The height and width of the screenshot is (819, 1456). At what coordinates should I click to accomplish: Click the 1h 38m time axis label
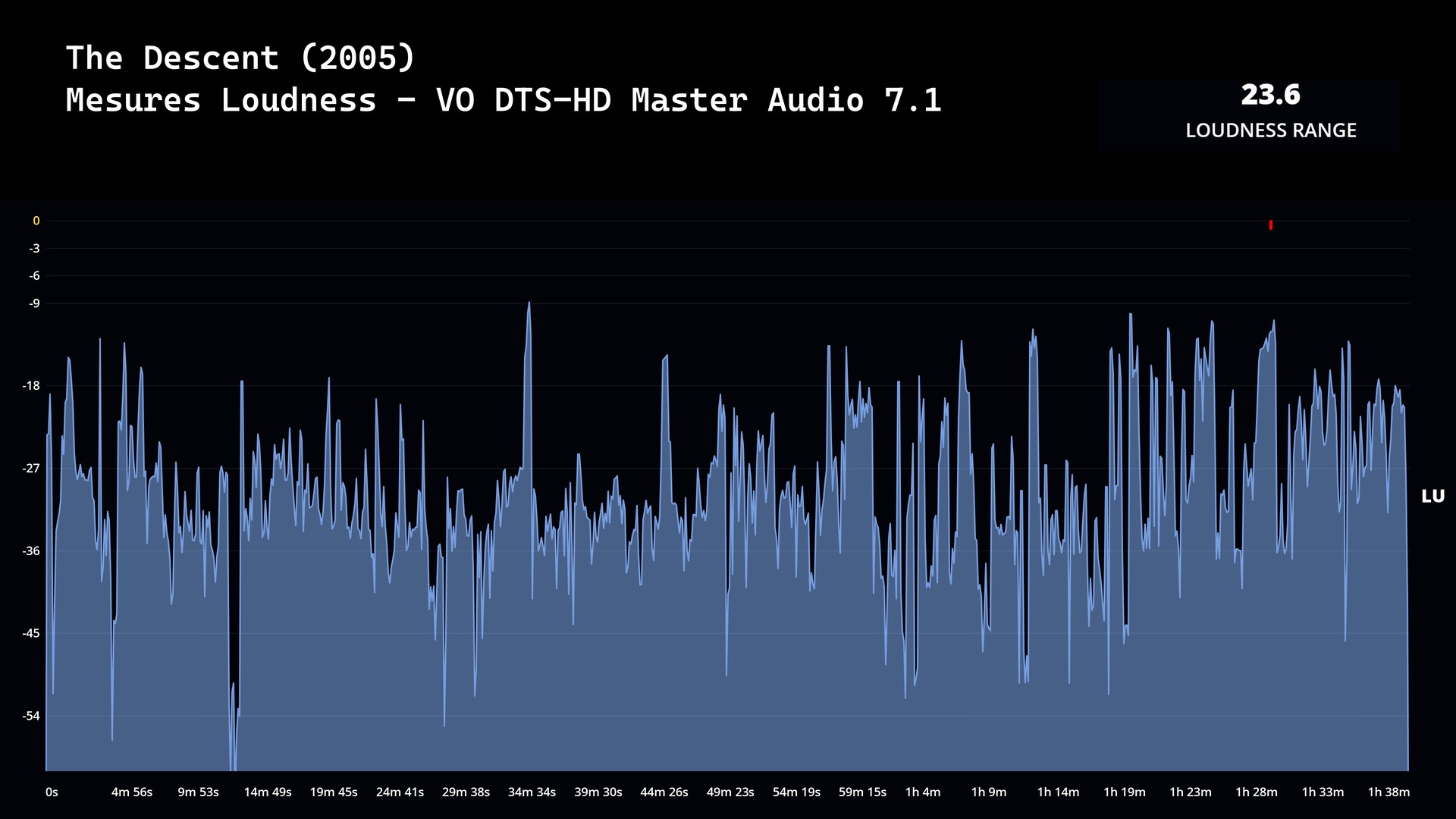1388,792
